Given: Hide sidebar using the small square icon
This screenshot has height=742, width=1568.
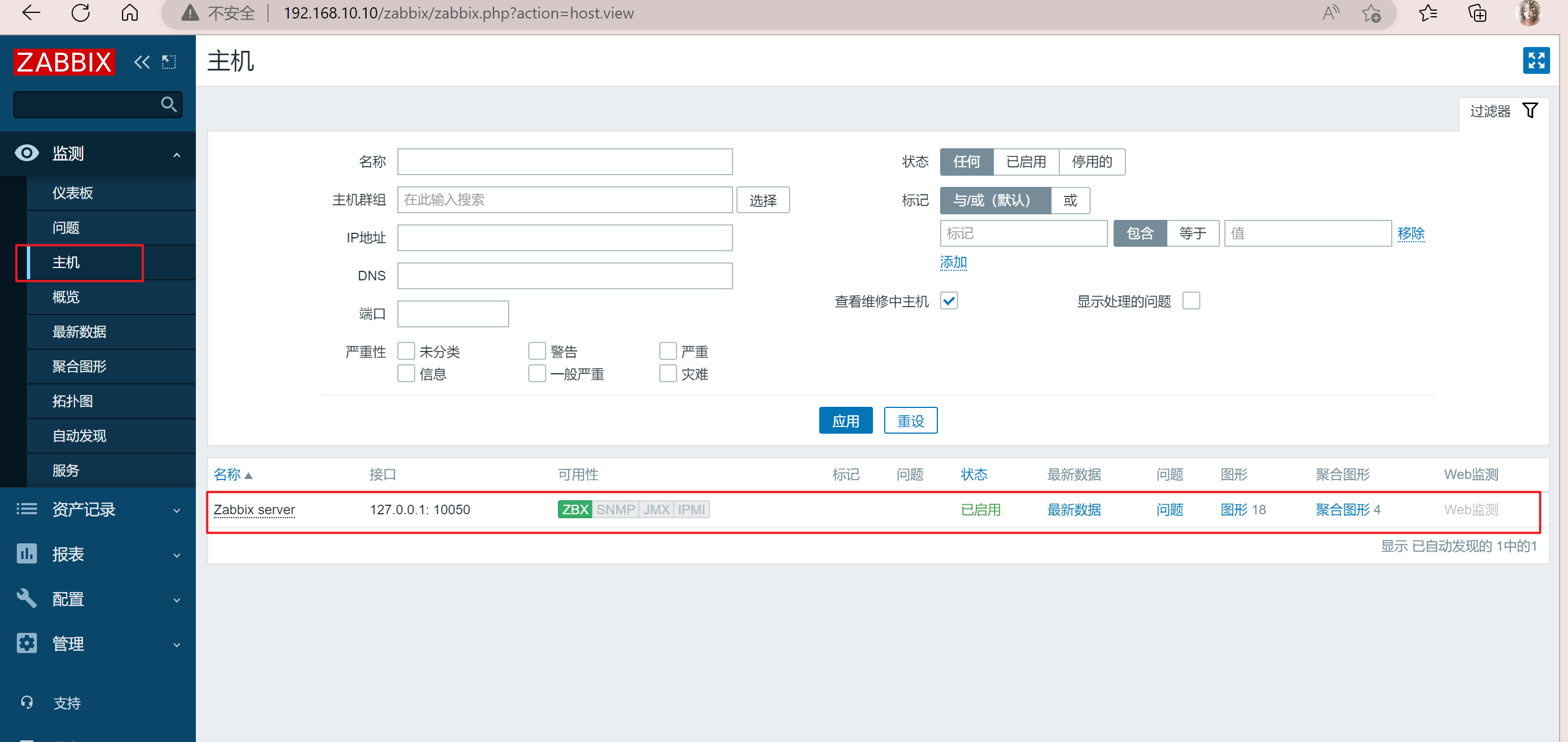Looking at the screenshot, I should coord(168,62).
